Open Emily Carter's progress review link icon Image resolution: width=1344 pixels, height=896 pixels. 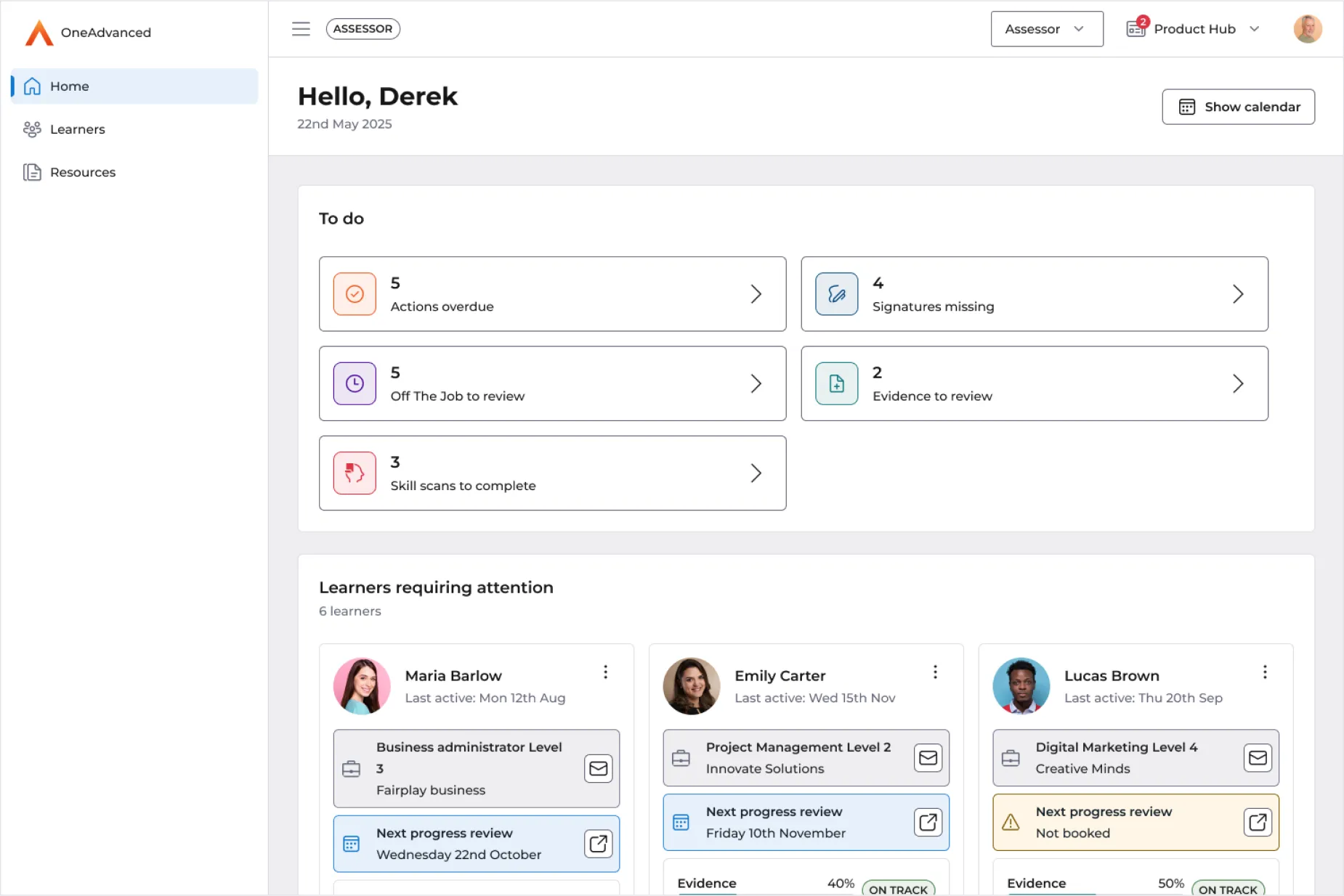click(x=928, y=822)
